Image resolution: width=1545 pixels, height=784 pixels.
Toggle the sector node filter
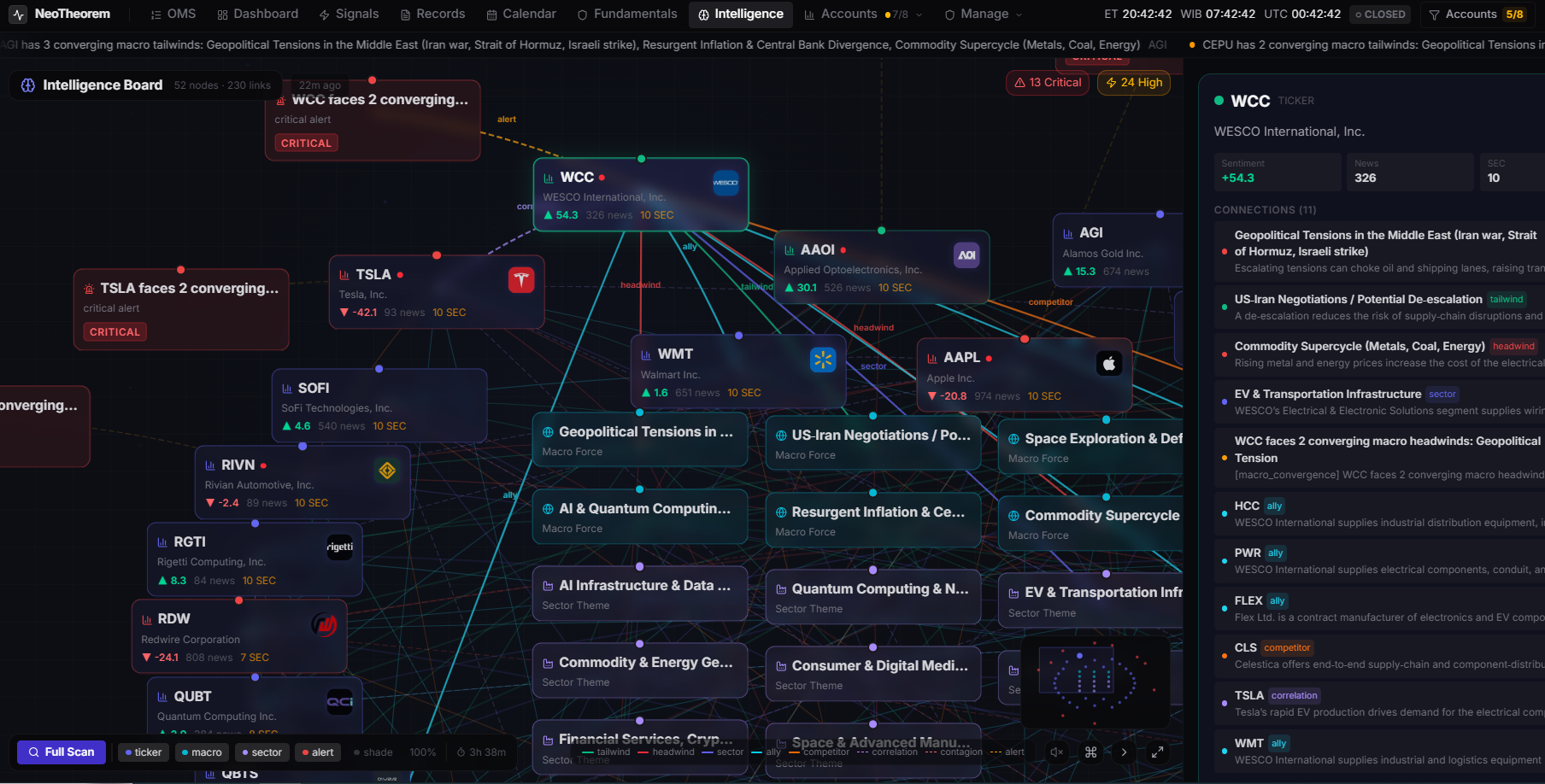pos(261,752)
